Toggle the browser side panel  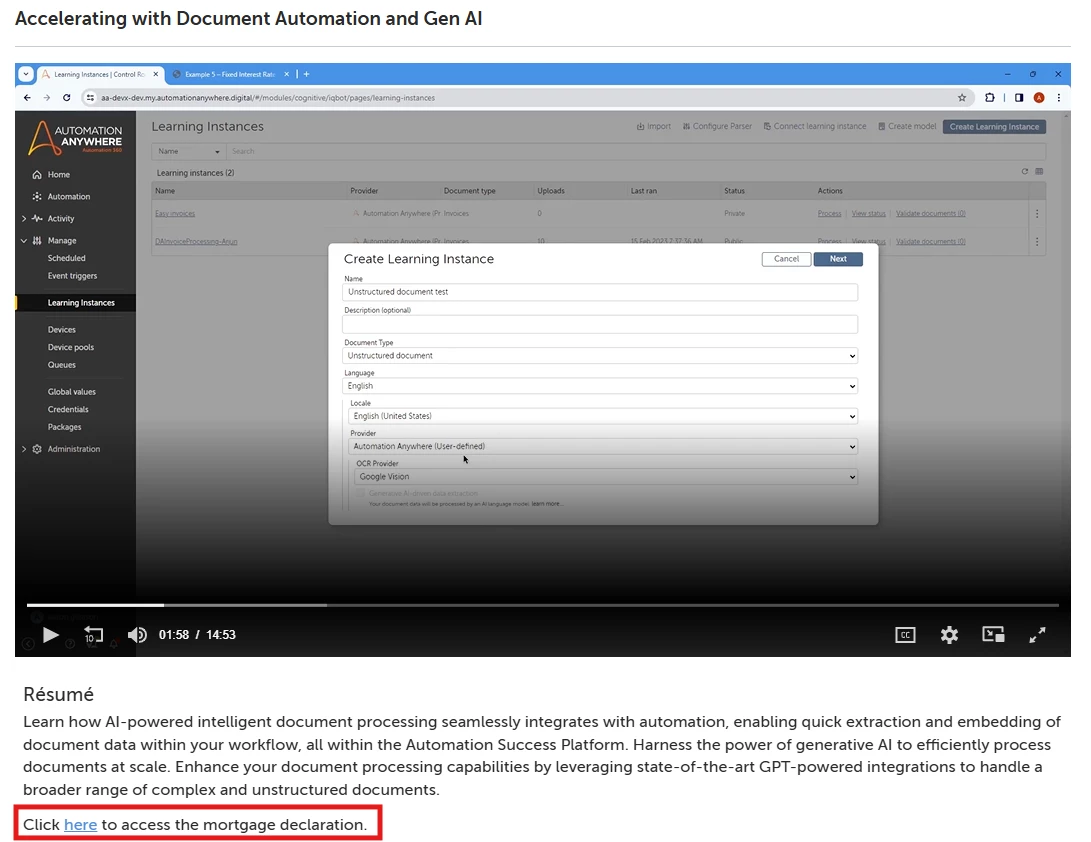click(x=1019, y=98)
